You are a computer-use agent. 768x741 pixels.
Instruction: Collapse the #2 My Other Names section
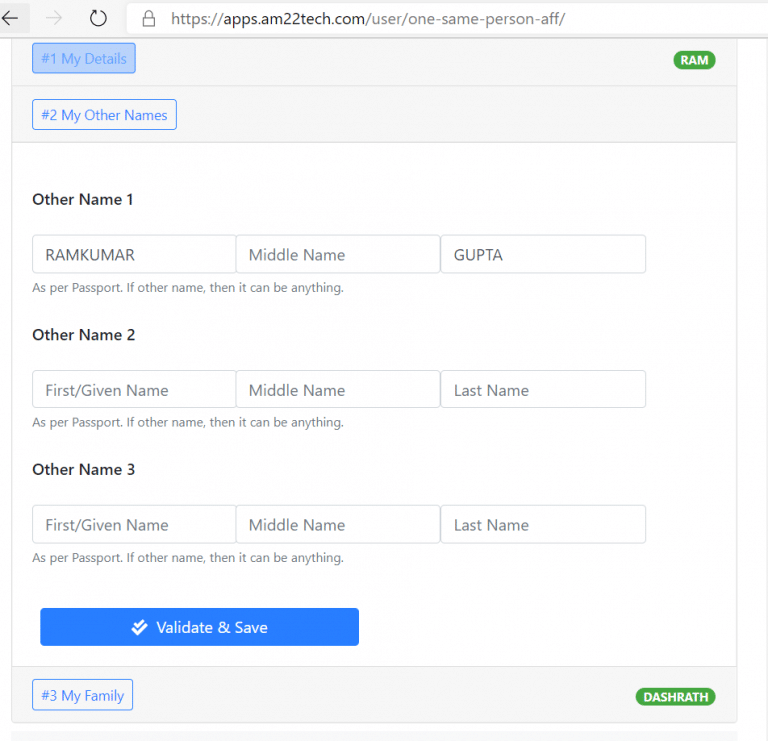pyautogui.click(x=104, y=115)
